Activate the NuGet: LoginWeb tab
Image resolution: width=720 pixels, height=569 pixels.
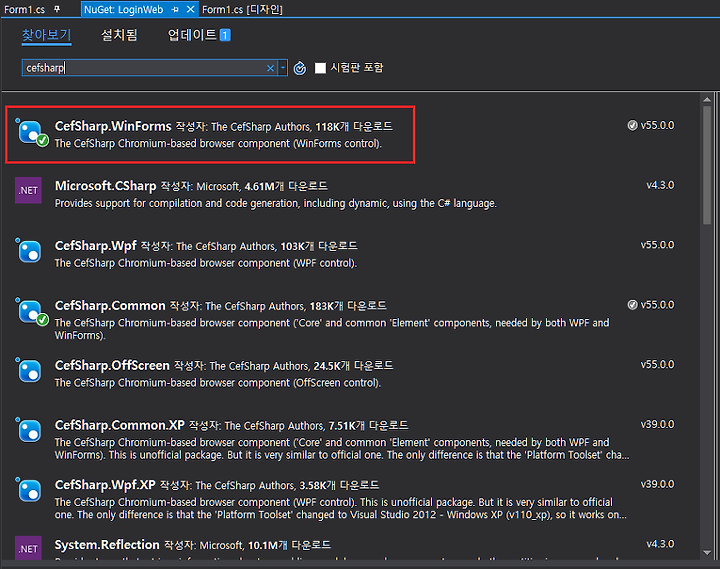[x=124, y=9]
